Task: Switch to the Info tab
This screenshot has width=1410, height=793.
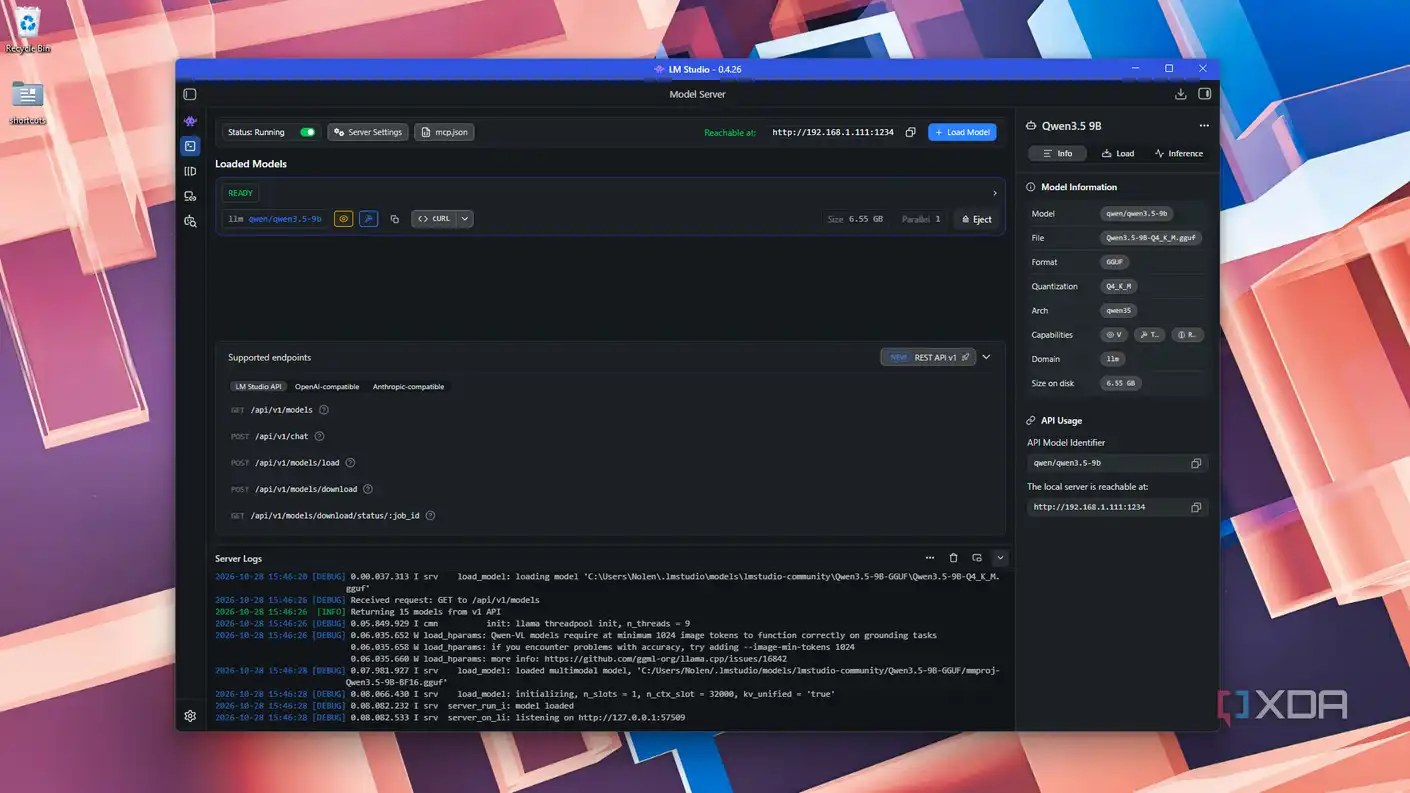Action: 1057,153
